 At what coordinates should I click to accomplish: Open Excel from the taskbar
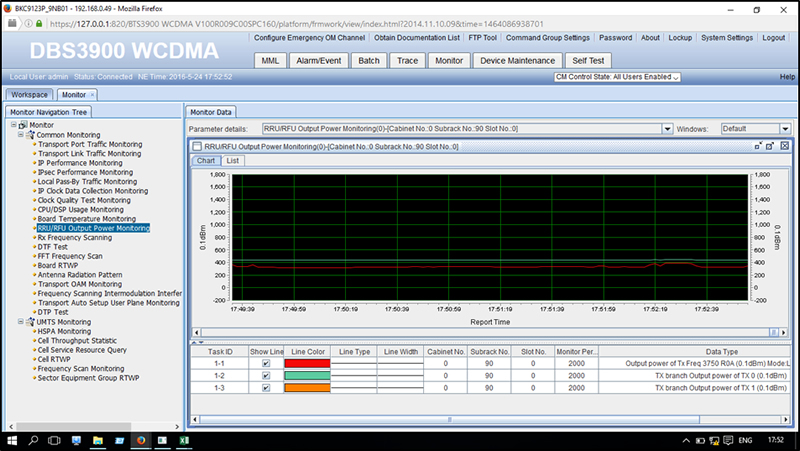184,440
